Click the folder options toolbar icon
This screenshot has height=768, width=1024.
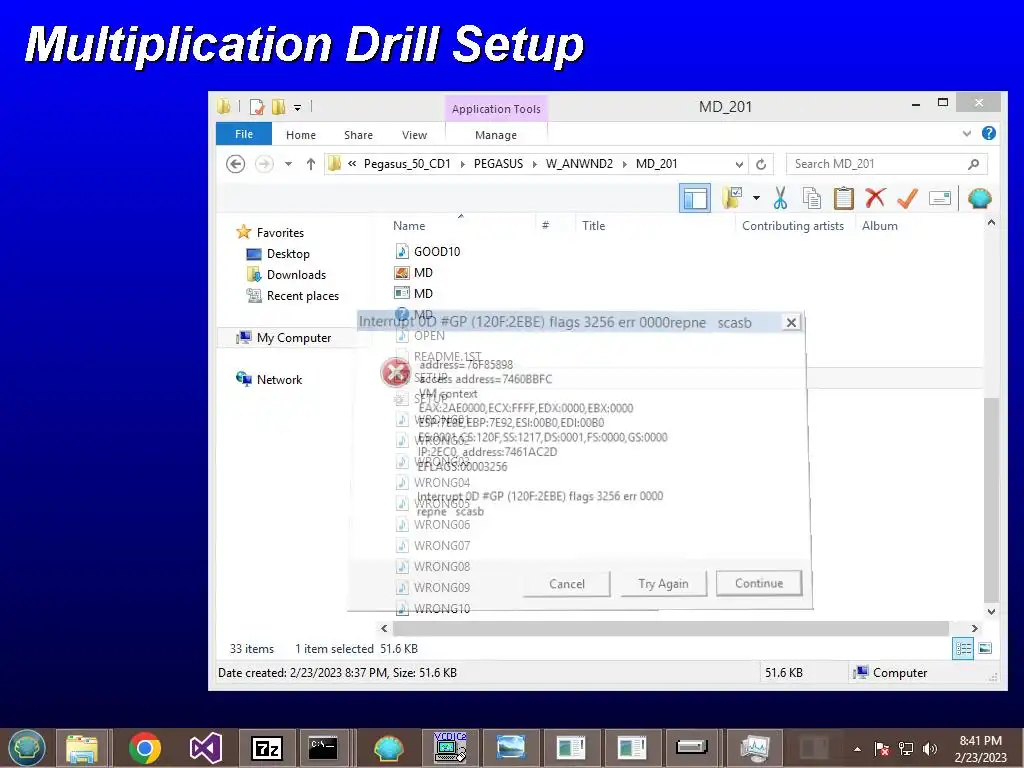coord(732,198)
